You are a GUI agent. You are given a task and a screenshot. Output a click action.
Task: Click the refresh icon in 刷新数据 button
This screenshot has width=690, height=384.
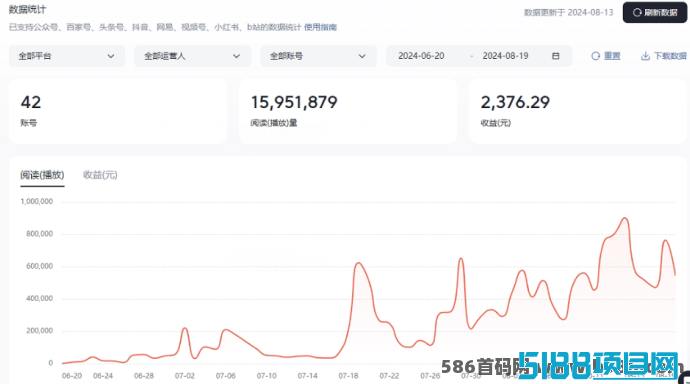(637, 12)
